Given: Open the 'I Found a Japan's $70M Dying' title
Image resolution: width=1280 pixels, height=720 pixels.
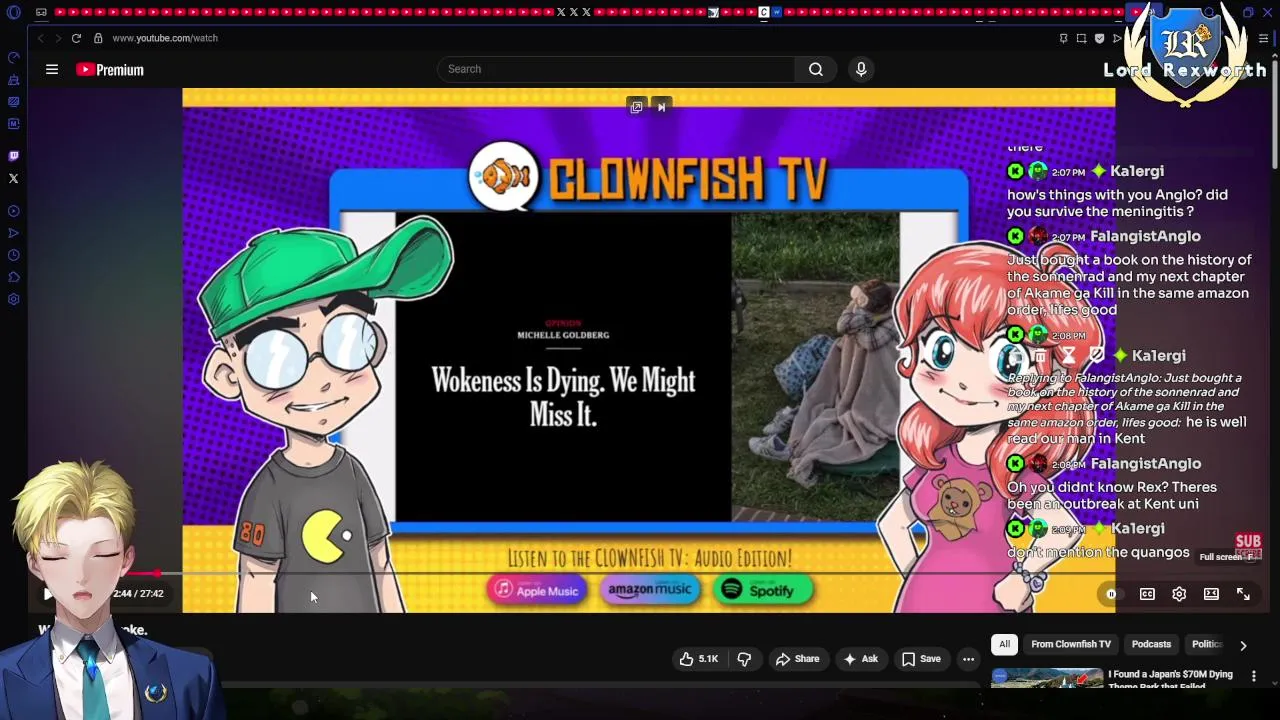Looking at the screenshot, I should 1170,680.
